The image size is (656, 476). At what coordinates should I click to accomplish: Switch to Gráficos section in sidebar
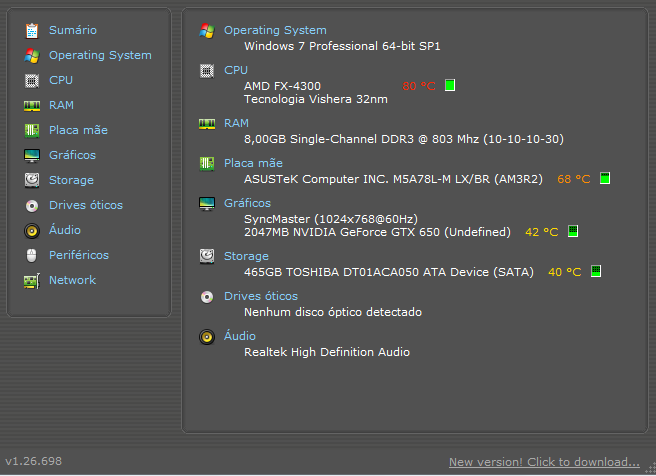tap(72, 155)
